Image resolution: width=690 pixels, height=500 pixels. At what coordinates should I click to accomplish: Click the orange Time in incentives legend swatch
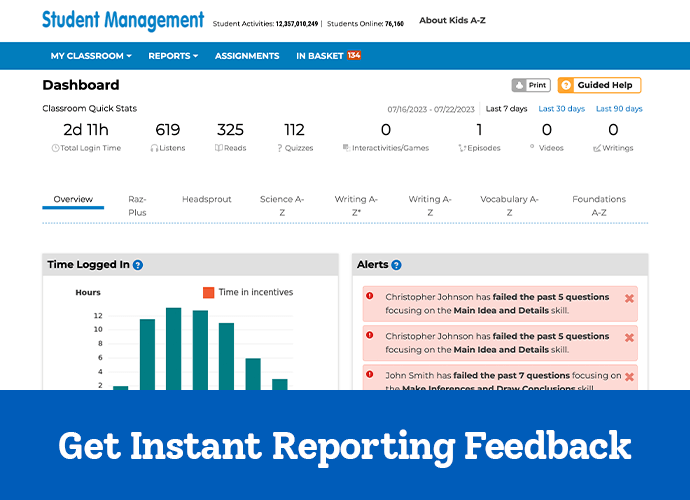209,292
